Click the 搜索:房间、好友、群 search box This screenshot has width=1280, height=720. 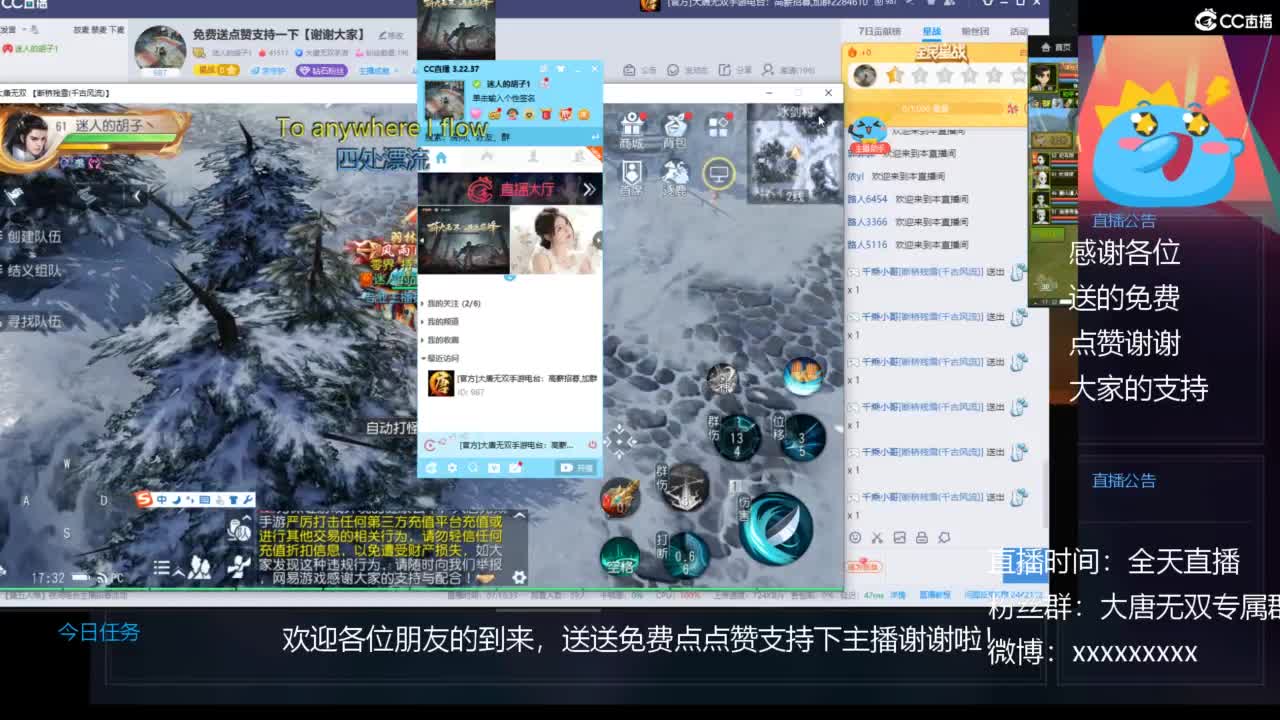[510, 136]
